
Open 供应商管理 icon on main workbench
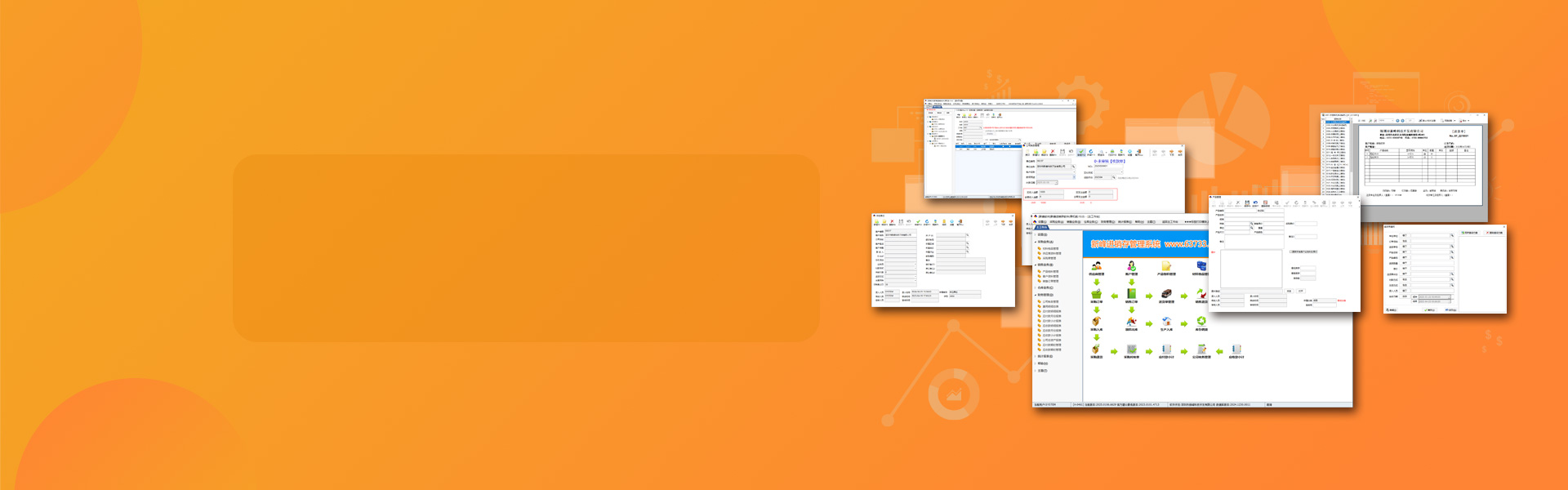pos(1097,265)
